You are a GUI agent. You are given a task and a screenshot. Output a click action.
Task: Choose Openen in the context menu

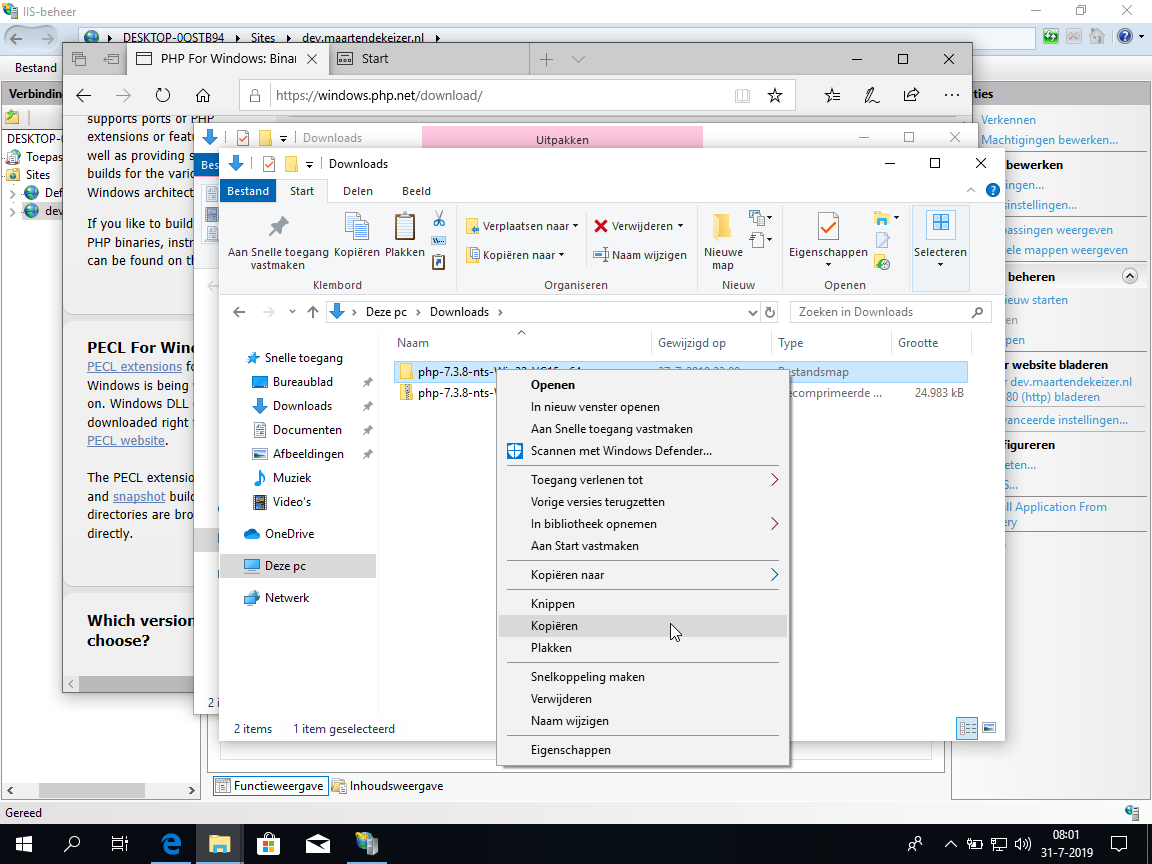click(x=643, y=385)
